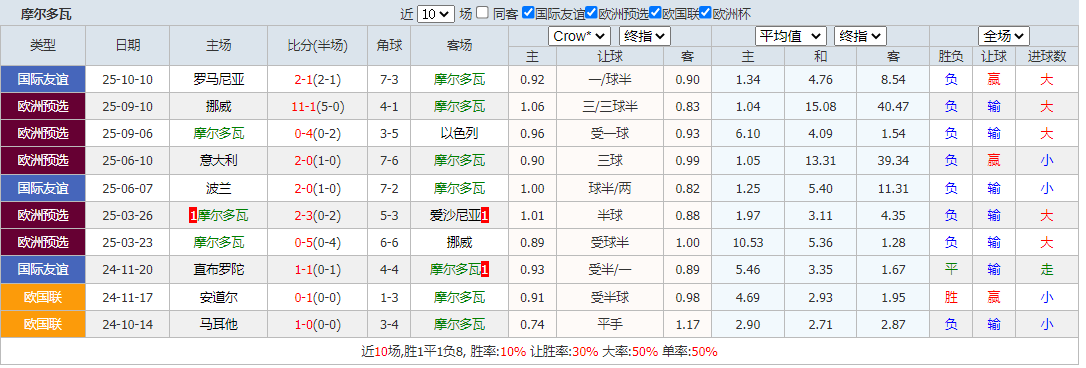Uncheck the 欧国联 filter checkbox
The height and width of the screenshot is (368, 1086).
pyautogui.click(x=655, y=12)
